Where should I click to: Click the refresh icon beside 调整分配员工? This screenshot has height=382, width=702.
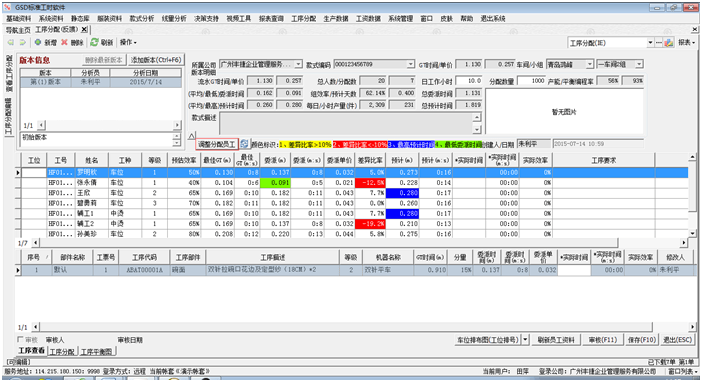(x=244, y=144)
